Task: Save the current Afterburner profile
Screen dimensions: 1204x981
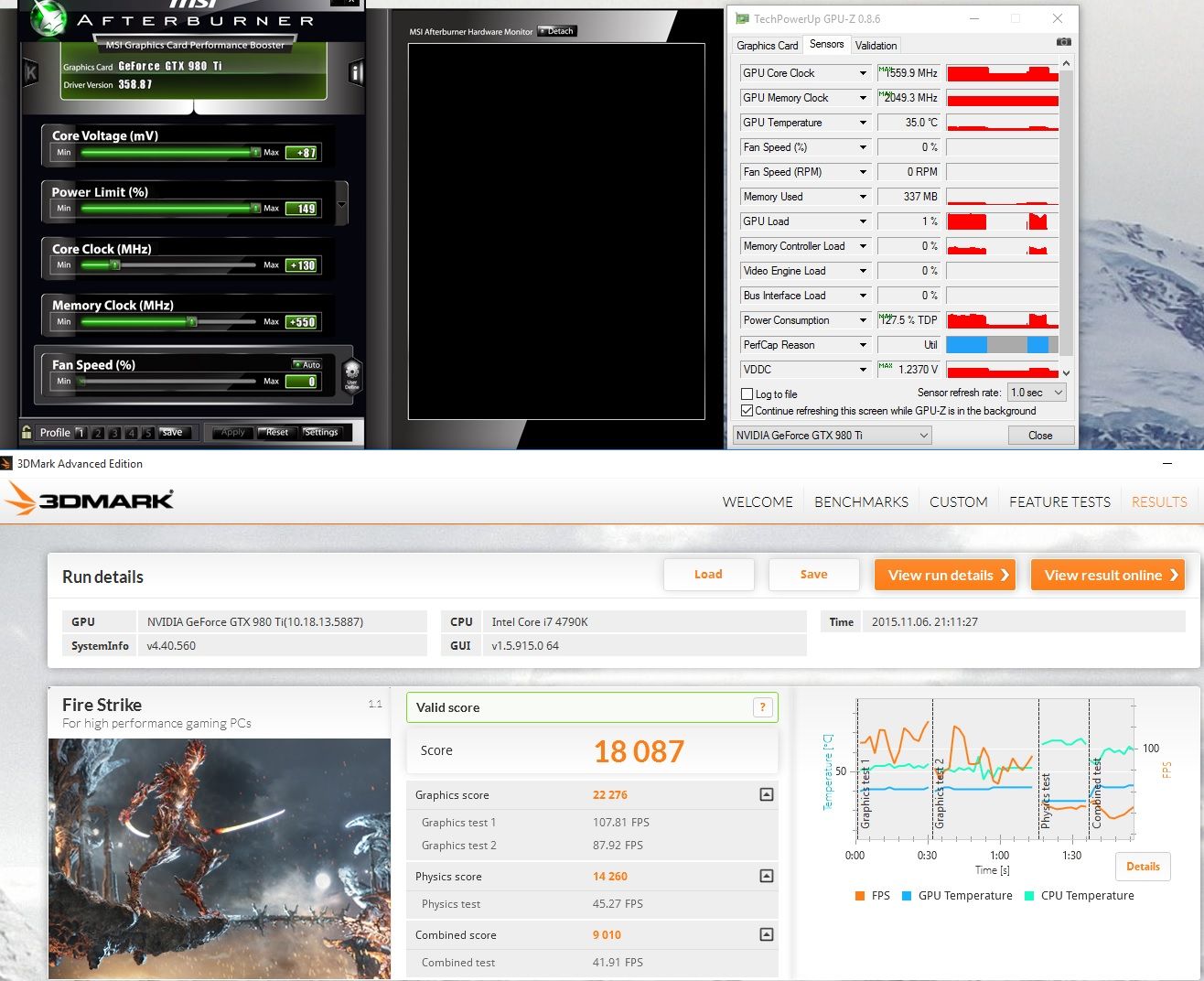Action: click(x=172, y=433)
